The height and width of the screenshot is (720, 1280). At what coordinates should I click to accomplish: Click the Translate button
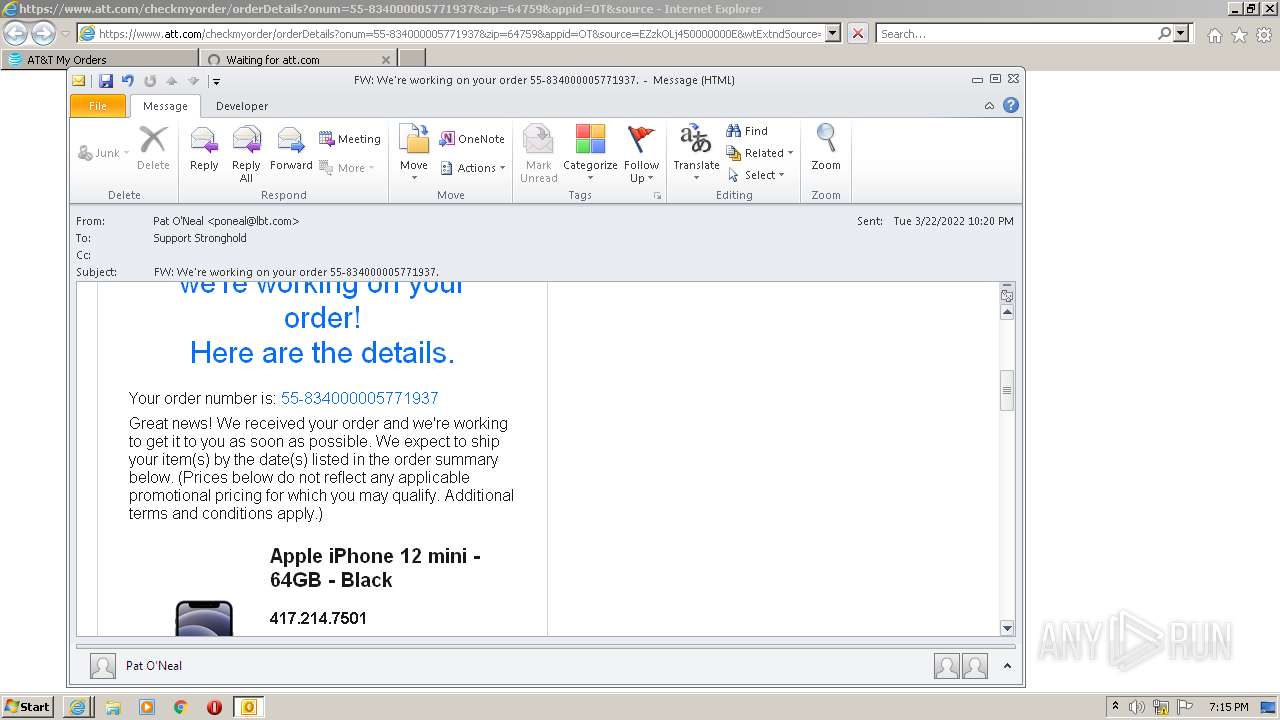pos(696,154)
